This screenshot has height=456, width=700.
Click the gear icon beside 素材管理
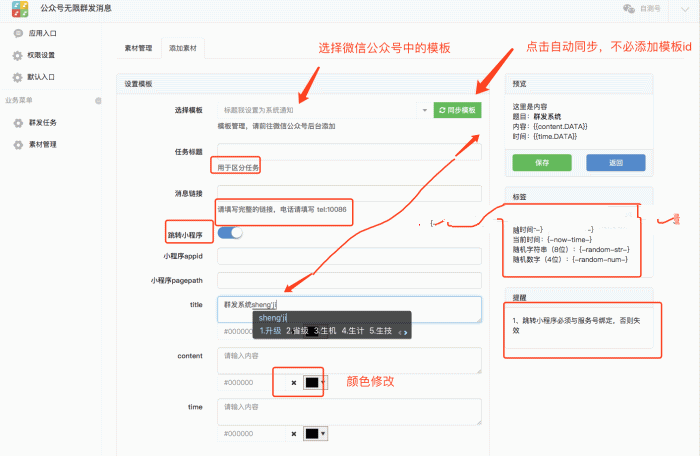pos(17,144)
